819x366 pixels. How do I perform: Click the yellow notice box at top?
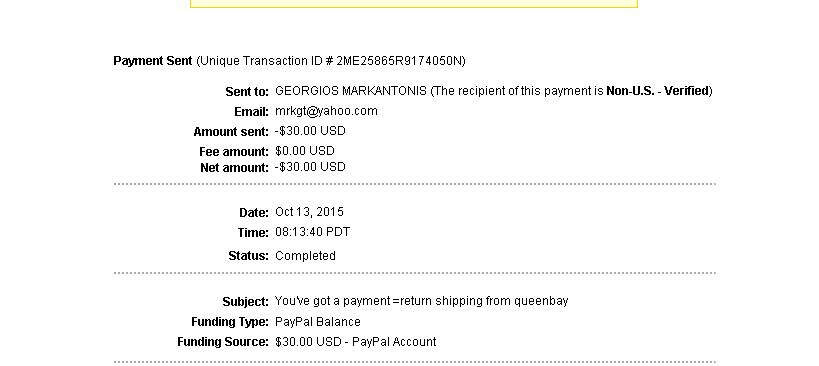click(414, 4)
